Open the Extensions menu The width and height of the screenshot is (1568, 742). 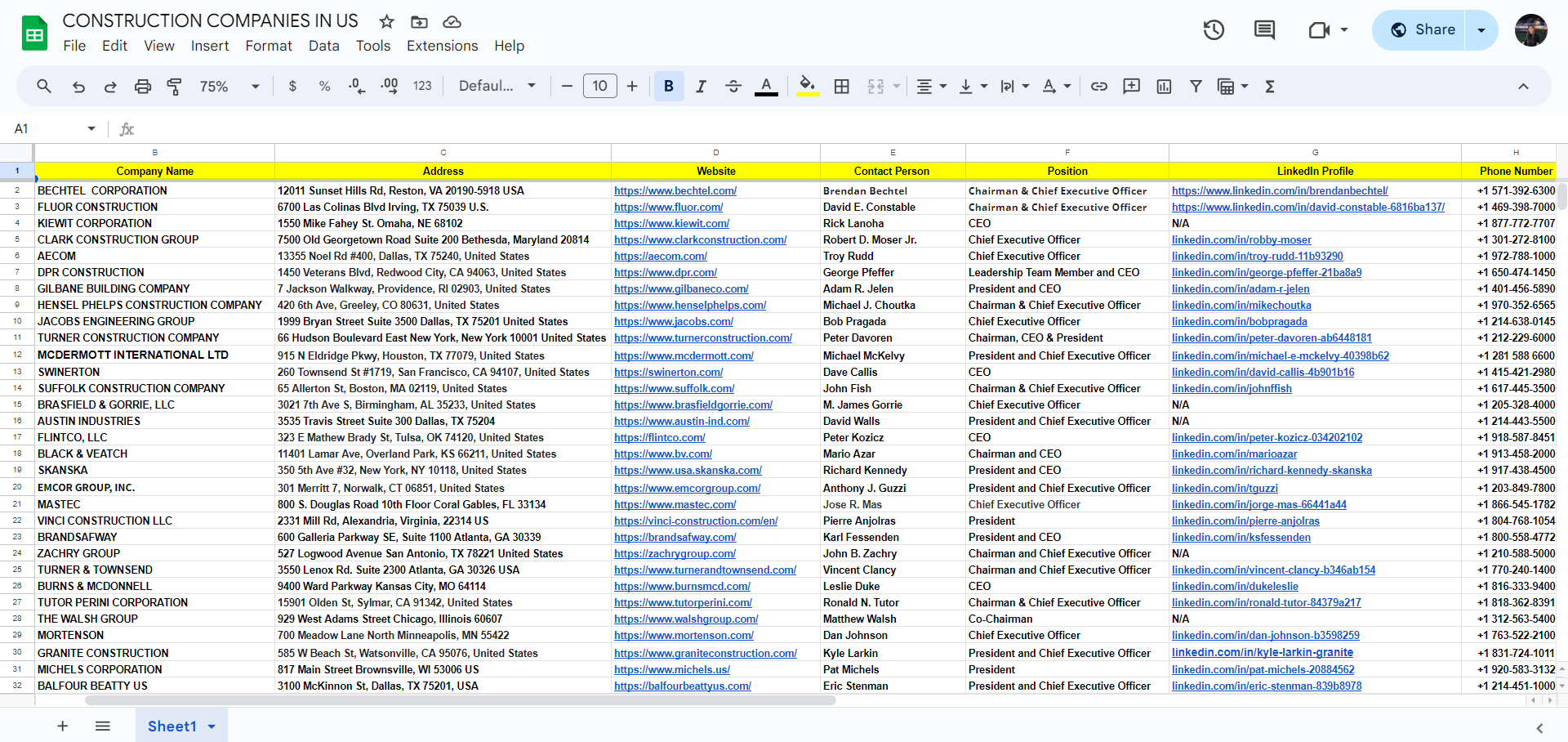tap(442, 46)
